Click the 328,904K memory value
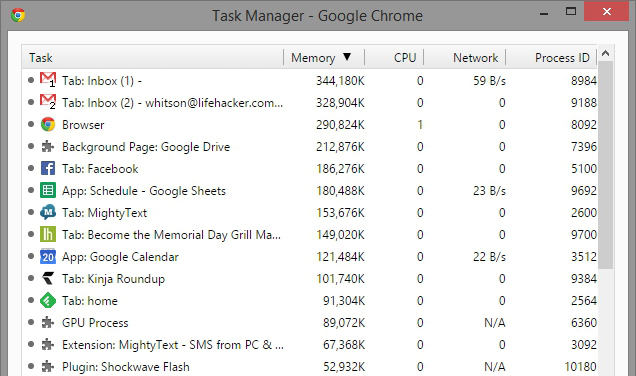Screen dimensions: 636x376 tap(340, 103)
